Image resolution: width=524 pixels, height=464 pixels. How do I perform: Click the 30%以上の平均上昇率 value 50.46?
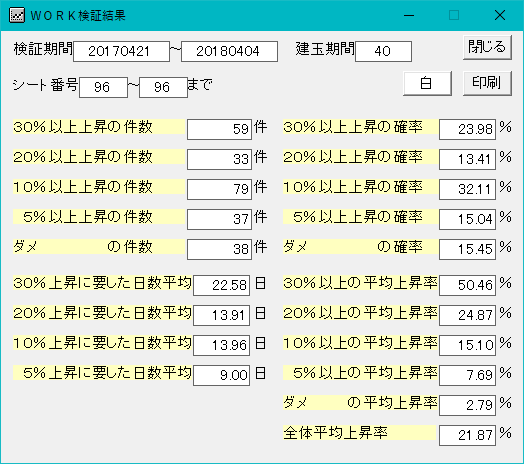[x=467, y=285]
